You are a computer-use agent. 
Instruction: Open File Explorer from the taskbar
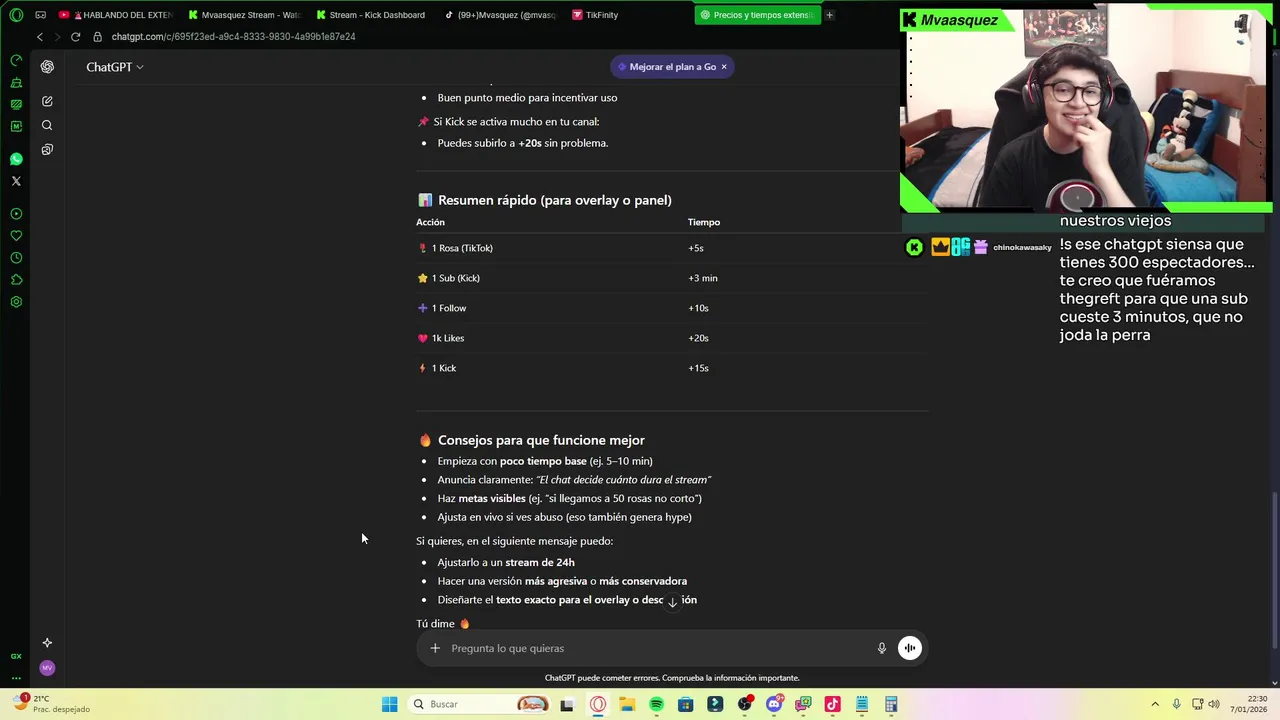pos(627,704)
